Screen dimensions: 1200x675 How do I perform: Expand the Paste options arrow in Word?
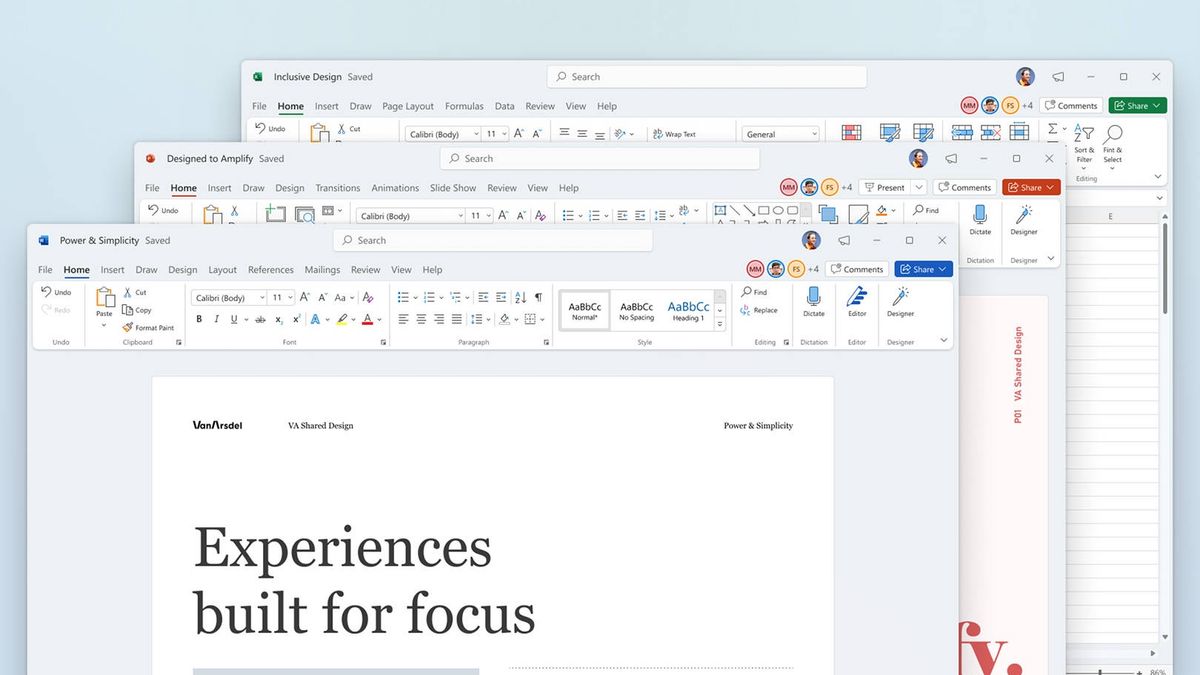(x=105, y=325)
